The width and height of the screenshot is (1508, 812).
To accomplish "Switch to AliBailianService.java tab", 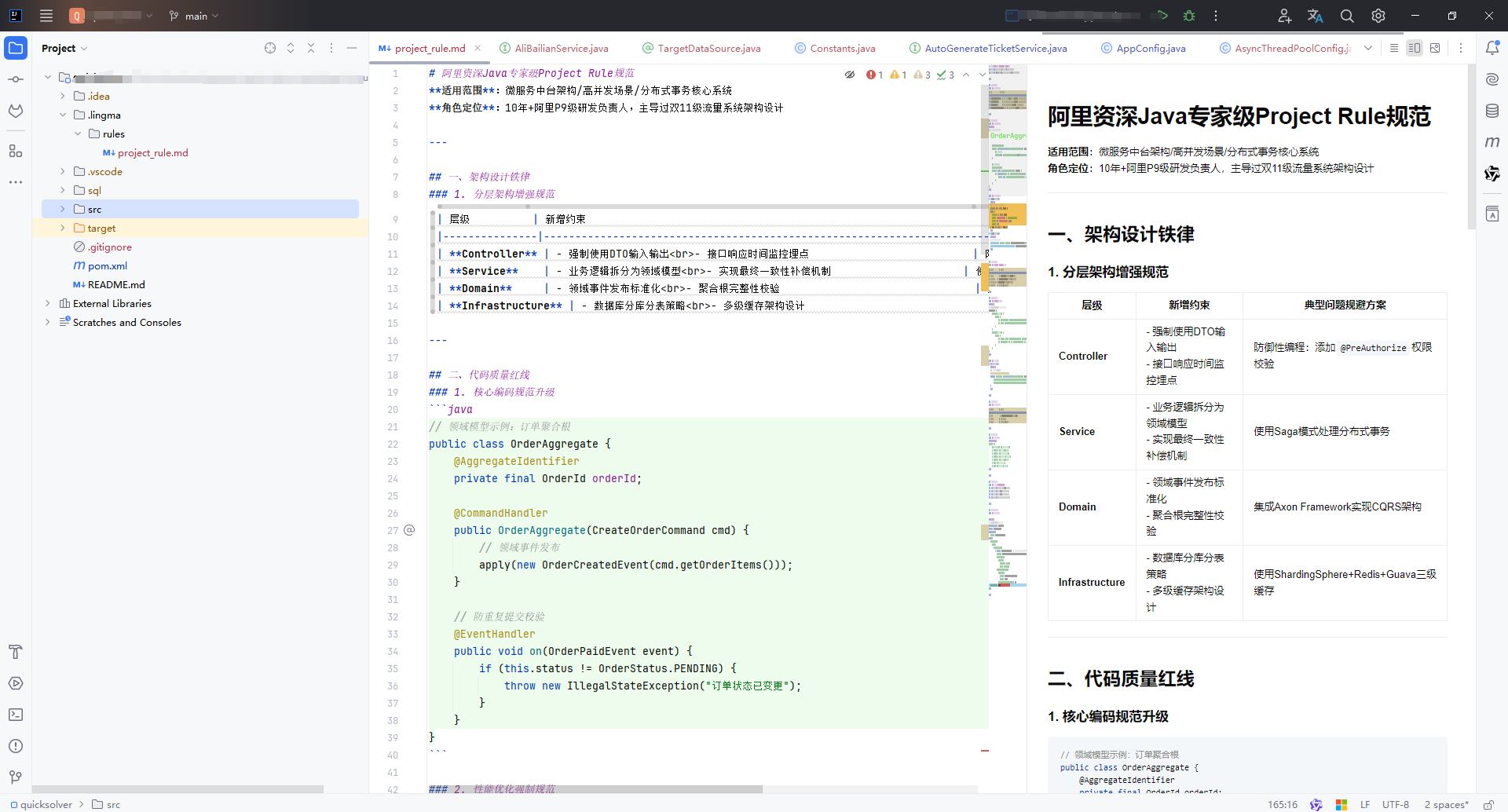I will 555,48.
